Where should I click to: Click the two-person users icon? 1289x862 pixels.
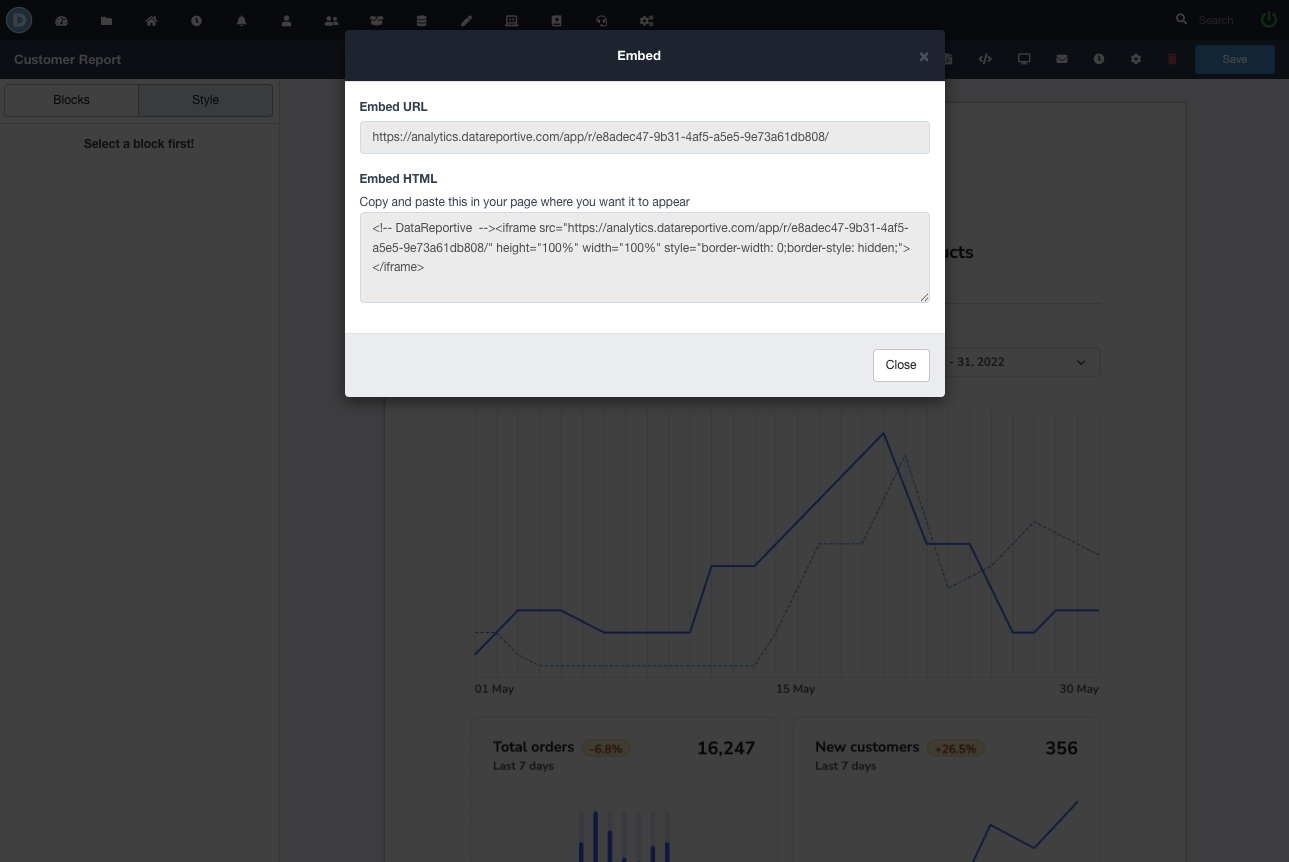tap(331, 20)
